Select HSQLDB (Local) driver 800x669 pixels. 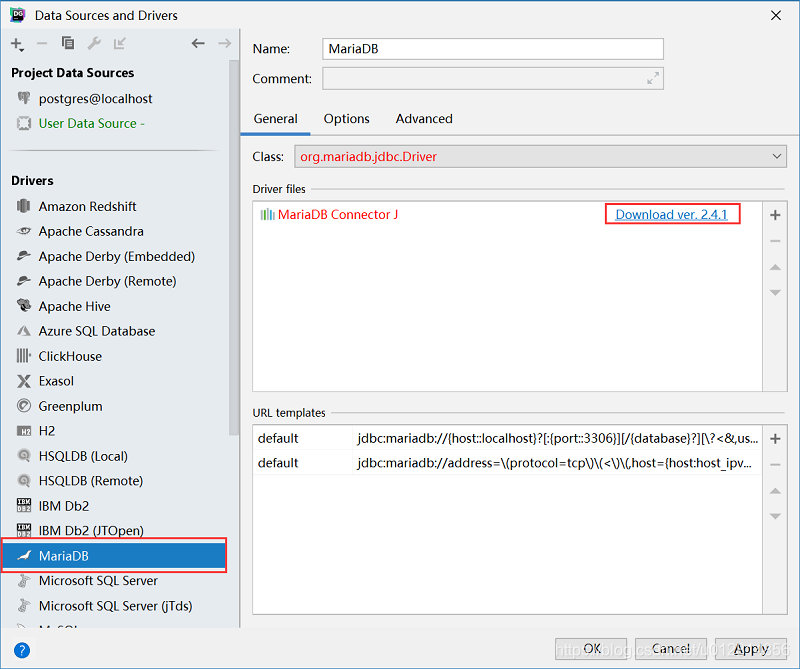pos(83,456)
